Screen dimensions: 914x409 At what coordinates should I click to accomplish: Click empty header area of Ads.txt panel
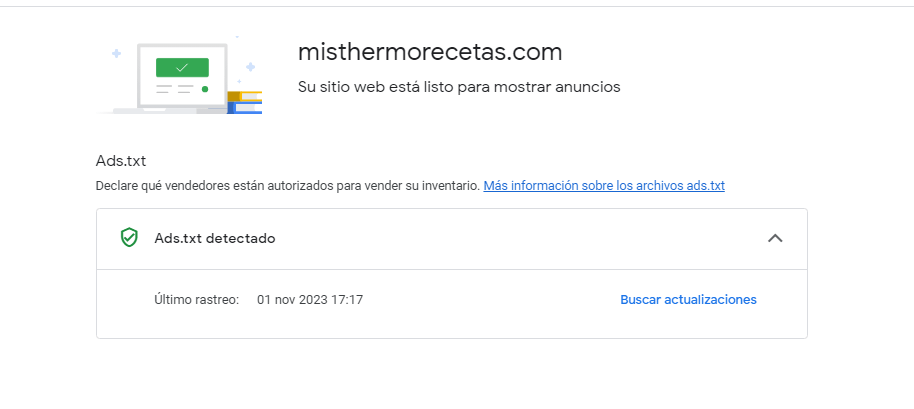pyautogui.click(x=519, y=238)
